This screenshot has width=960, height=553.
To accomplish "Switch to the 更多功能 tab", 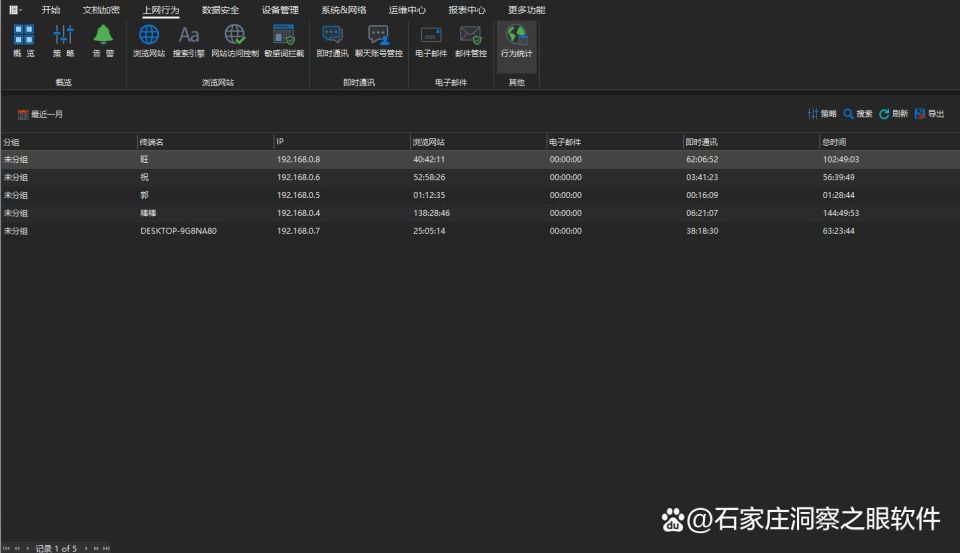I will (x=527, y=10).
